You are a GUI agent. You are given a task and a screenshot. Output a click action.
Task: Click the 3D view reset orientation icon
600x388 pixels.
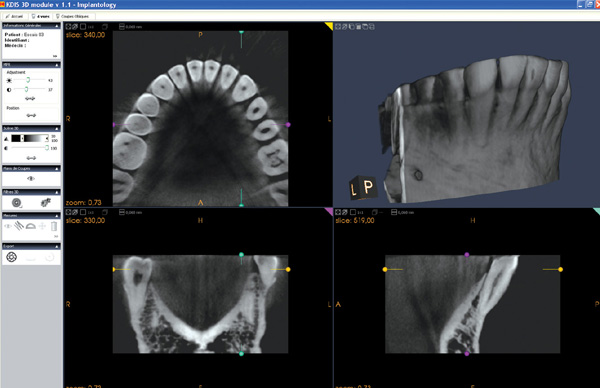(344, 26)
